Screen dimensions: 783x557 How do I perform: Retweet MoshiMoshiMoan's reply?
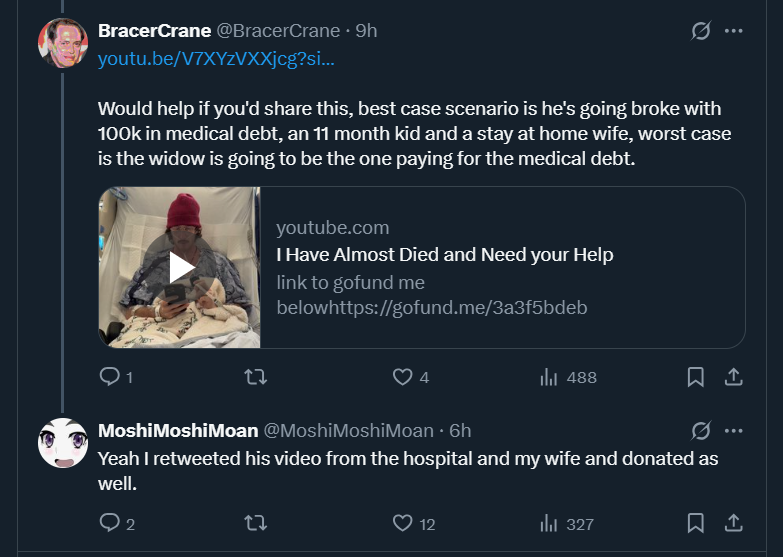point(257,523)
